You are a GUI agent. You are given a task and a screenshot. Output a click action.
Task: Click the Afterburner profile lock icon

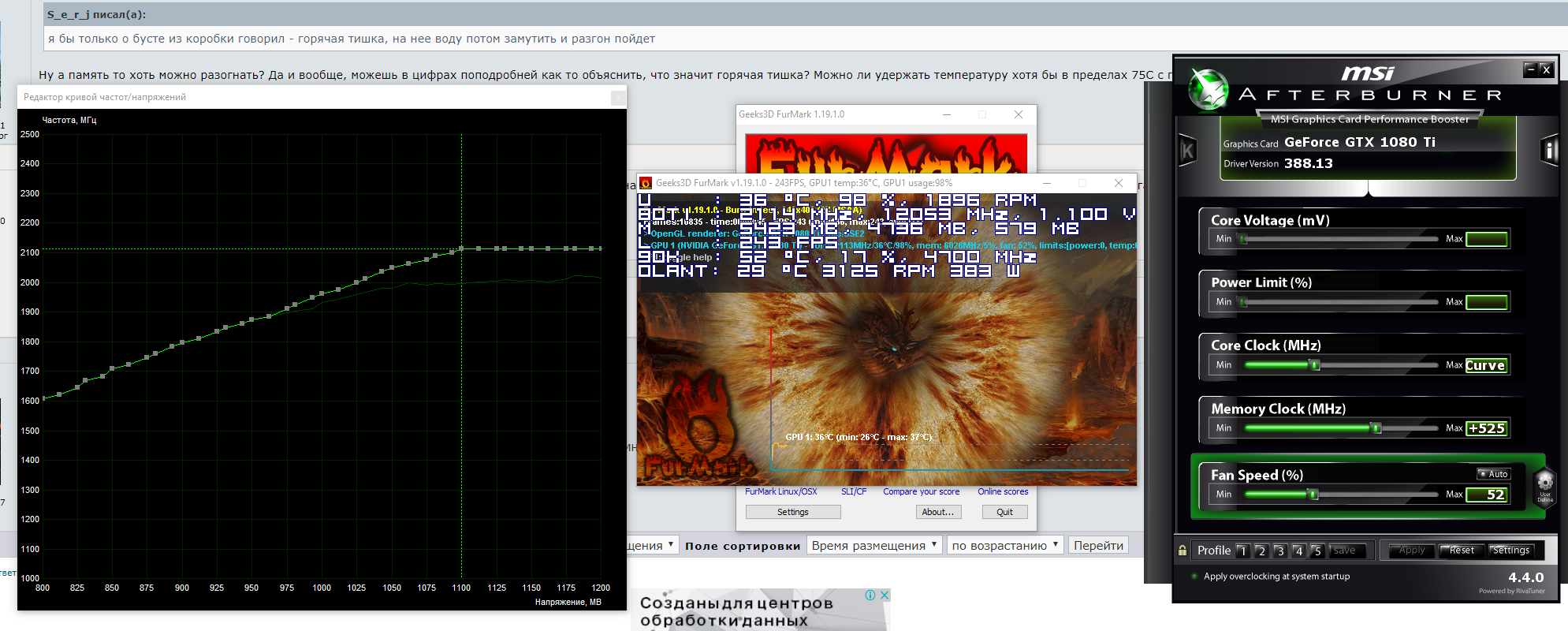pos(1183,551)
